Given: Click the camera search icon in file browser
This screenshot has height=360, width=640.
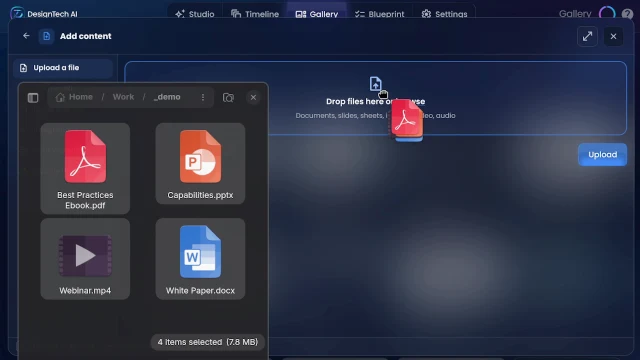Looking at the screenshot, I should click(228, 98).
